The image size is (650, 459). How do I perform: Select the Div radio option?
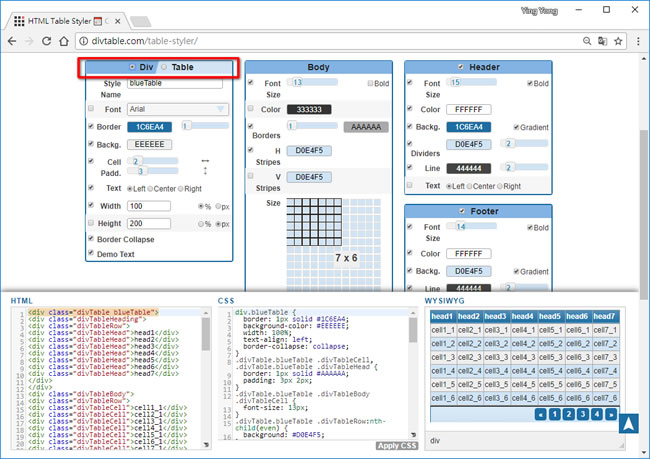pyautogui.click(x=132, y=67)
